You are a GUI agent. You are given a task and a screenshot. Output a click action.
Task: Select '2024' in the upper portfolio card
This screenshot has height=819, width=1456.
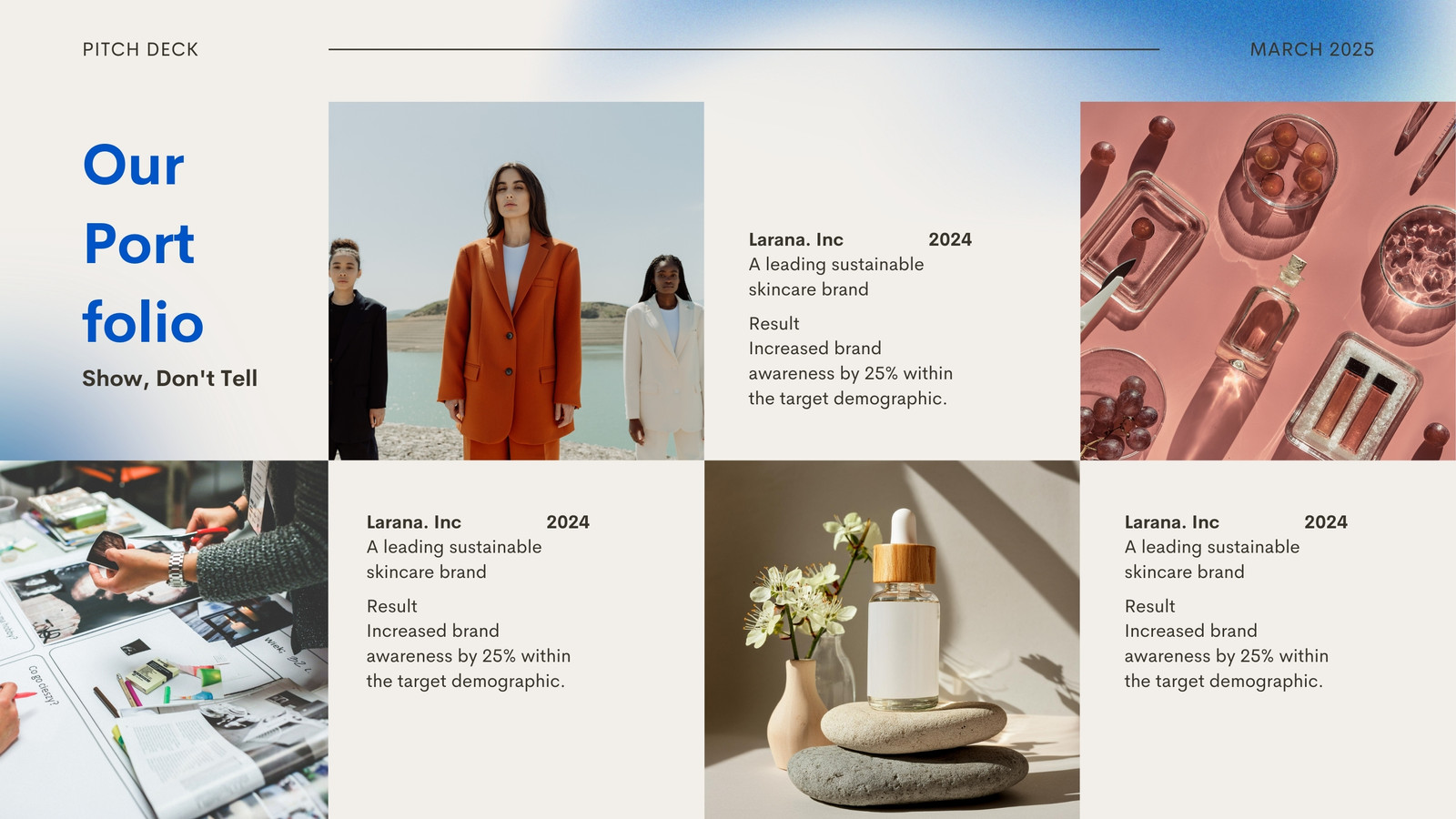[x=950, y=240]
